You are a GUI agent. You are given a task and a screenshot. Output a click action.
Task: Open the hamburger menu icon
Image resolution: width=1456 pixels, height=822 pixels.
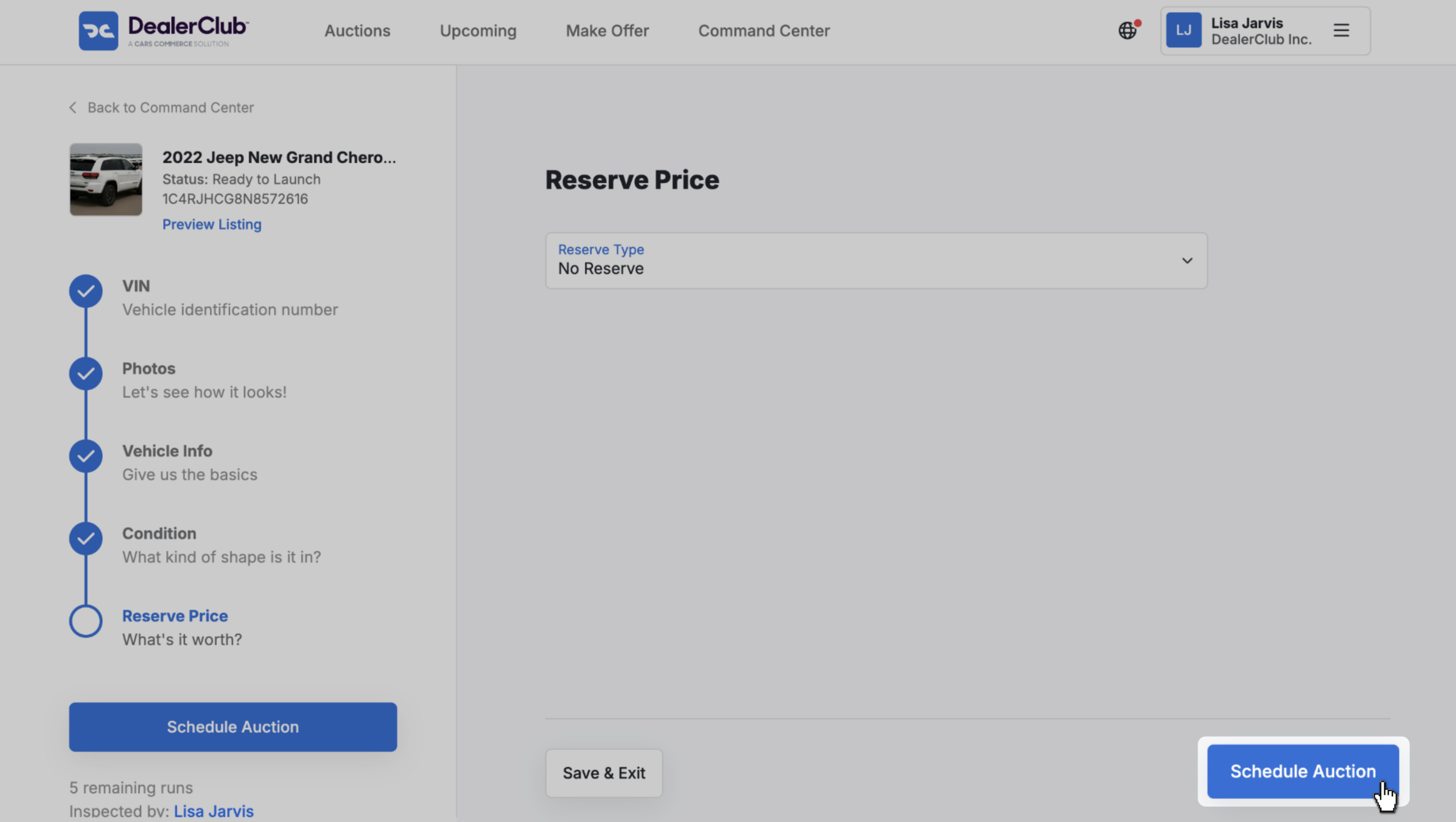(1341, 30)
